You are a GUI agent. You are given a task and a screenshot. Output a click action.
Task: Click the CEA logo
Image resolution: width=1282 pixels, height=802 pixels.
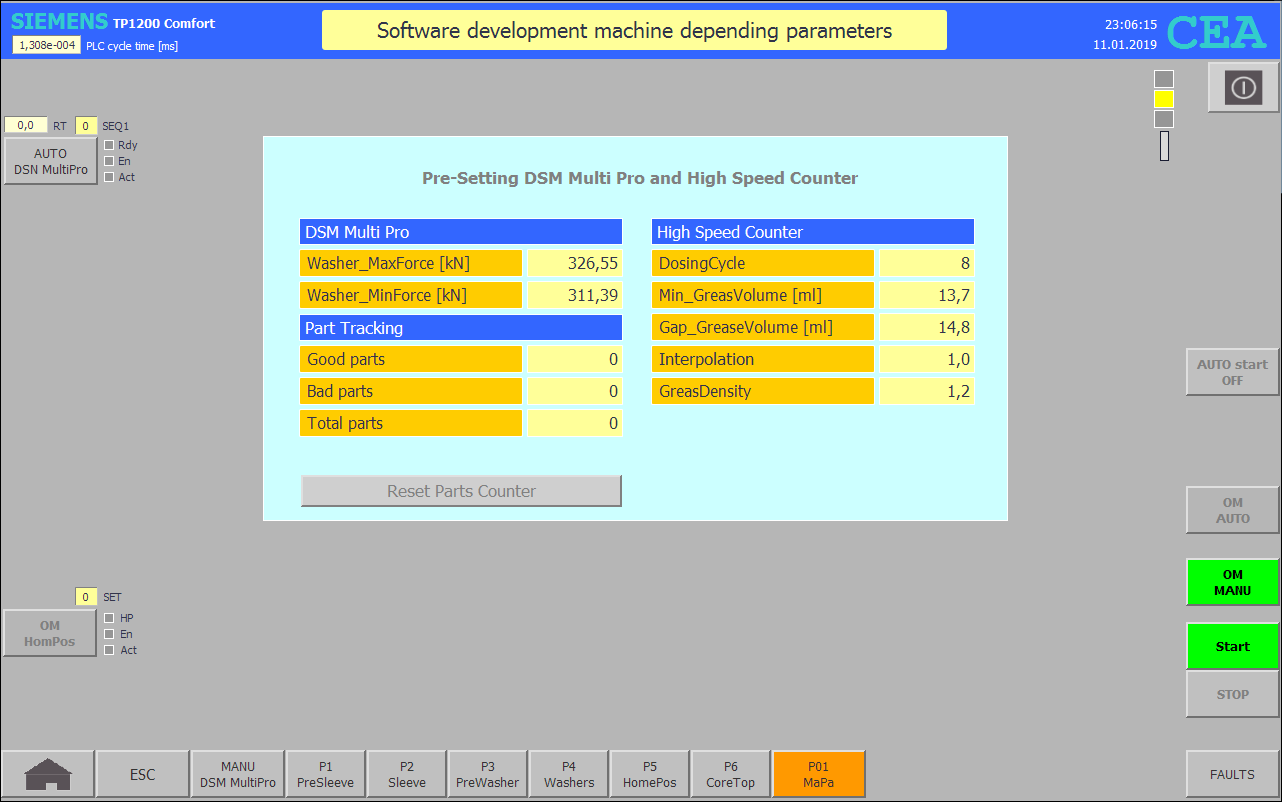1216,32
